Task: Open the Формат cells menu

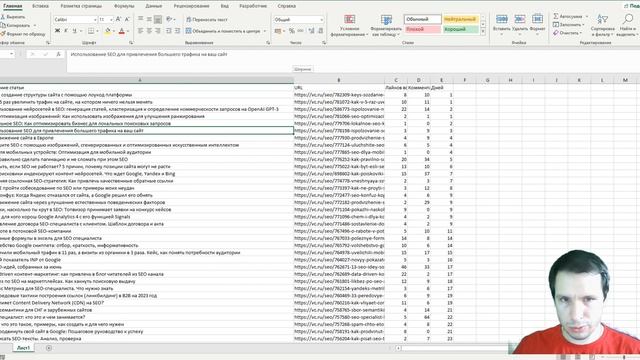Action: click(538, 24)
